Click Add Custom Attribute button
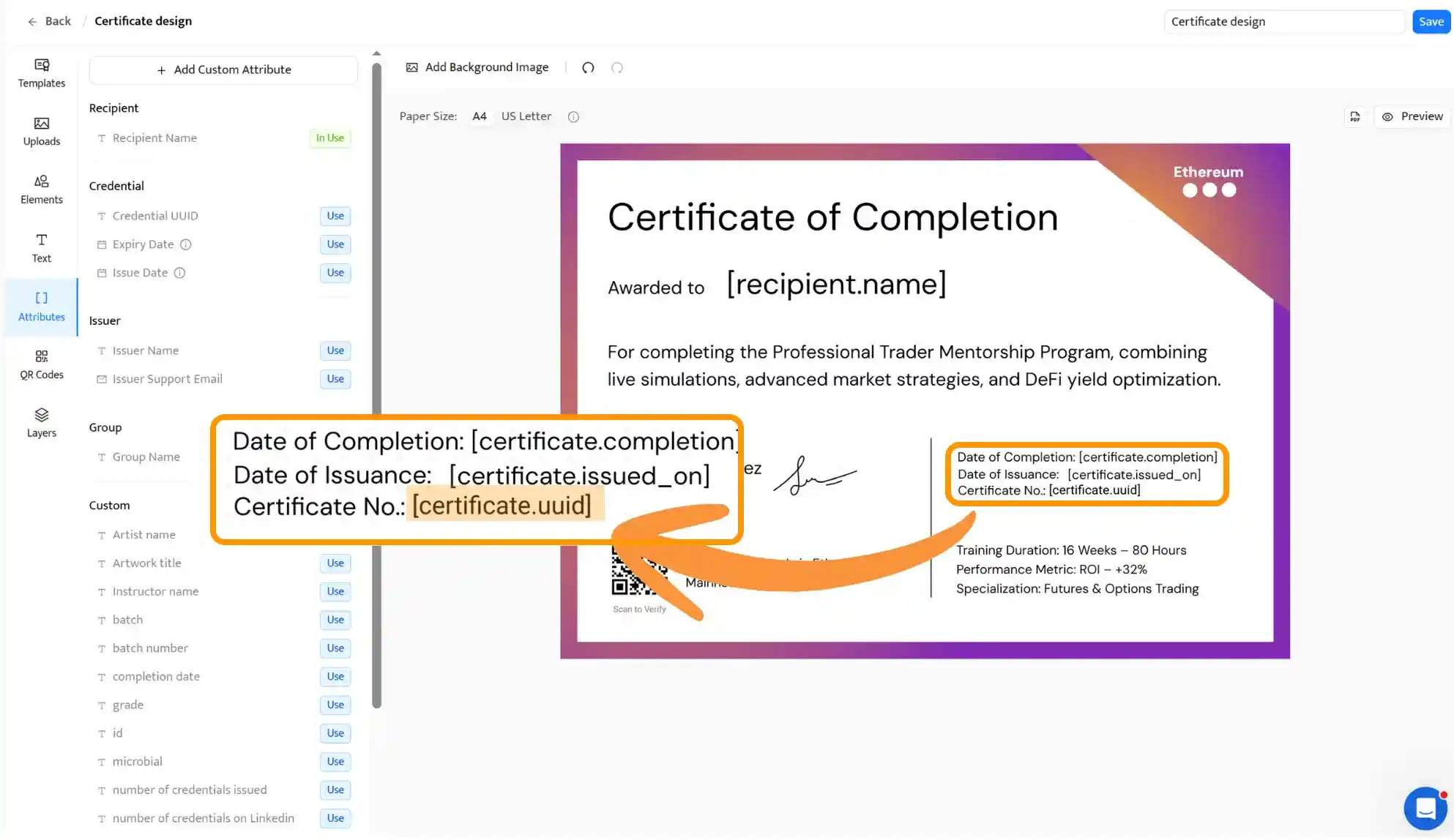The width and height of the screenshot is (1454, 840). (223, 70)
